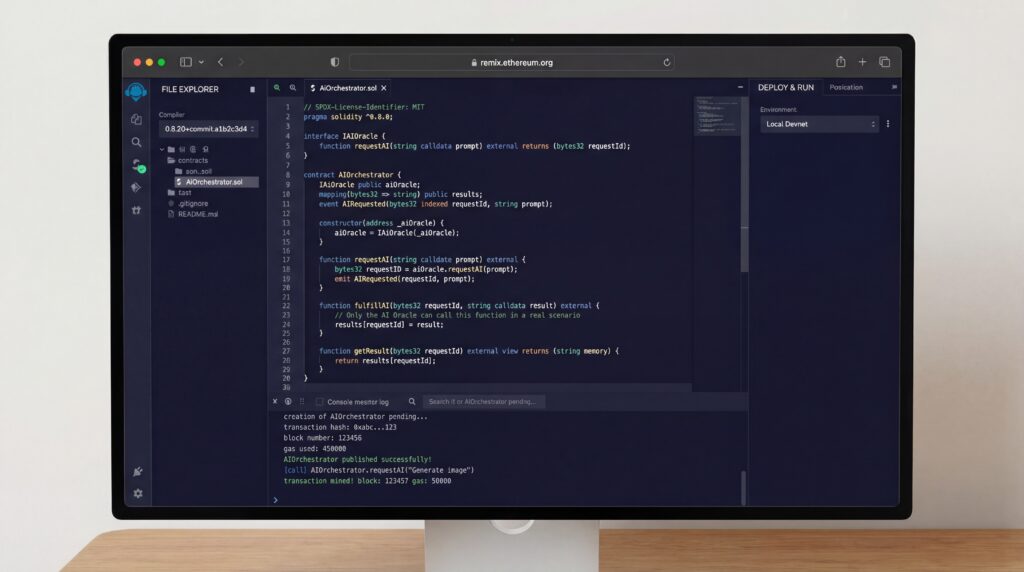Open the settings gear in the left sidebar
Image resolution: width=1024 pixels, height=572 pixels.
[x=137, y=494]
